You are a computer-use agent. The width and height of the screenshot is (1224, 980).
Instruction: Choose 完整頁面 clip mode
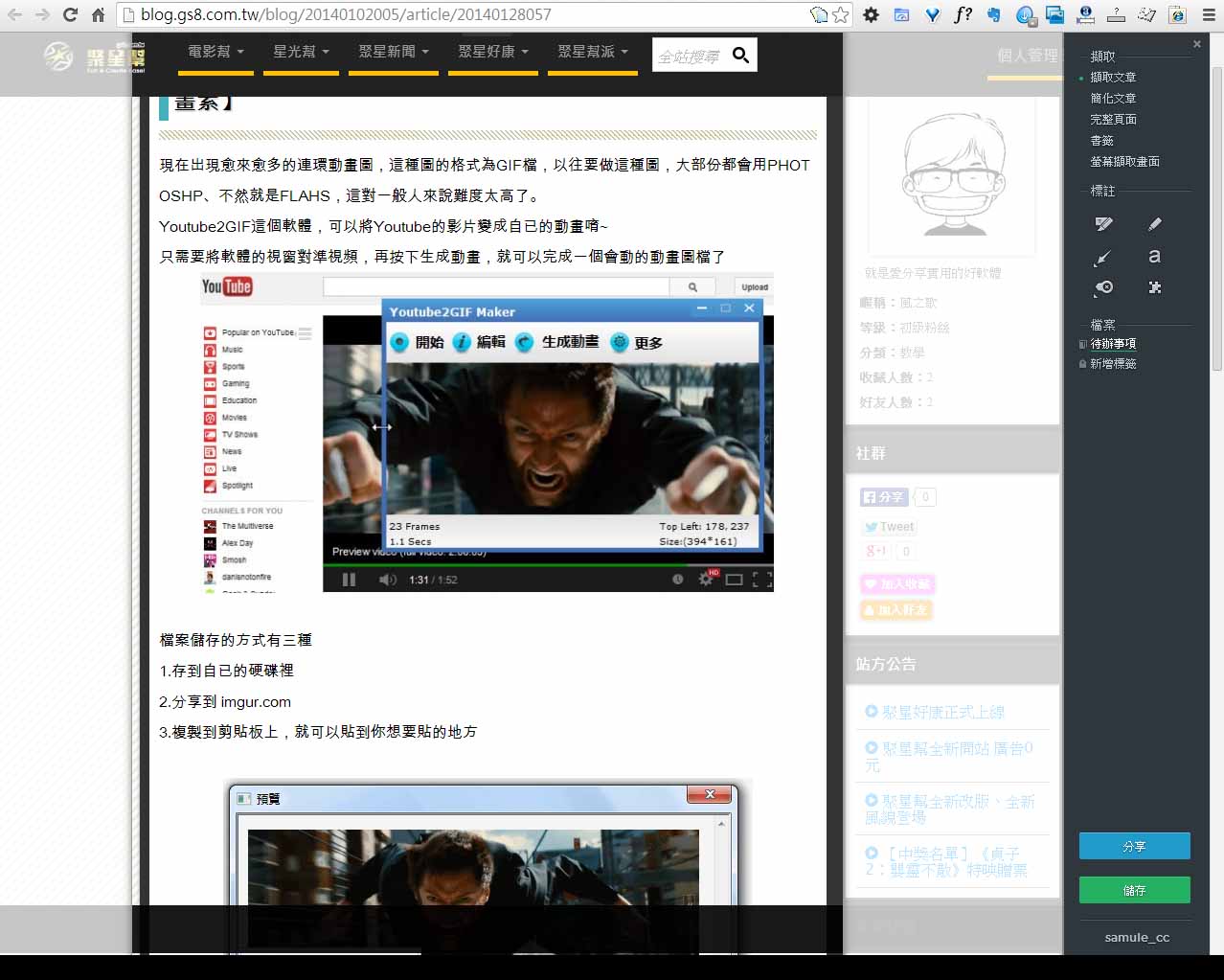1113,120
